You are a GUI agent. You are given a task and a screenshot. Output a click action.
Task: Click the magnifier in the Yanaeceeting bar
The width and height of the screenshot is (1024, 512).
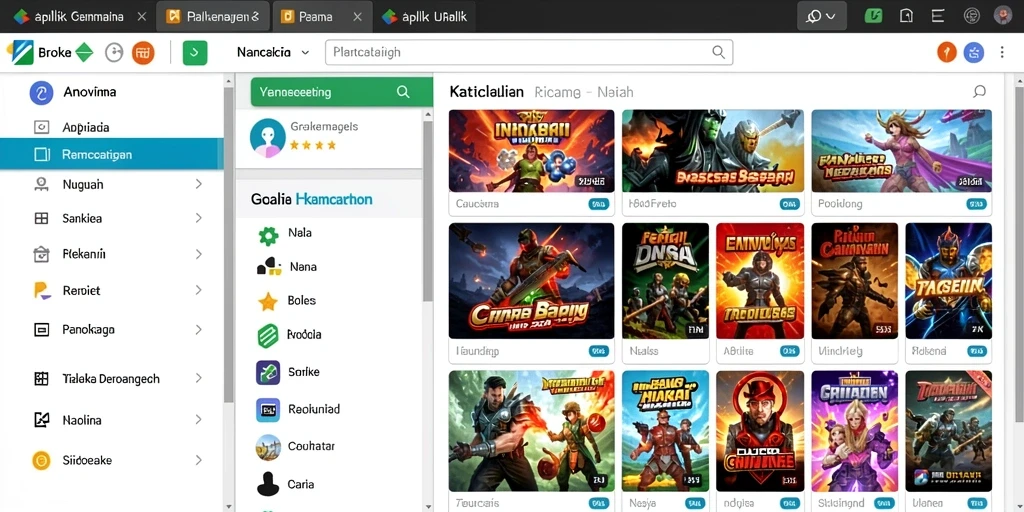point(403,92)
